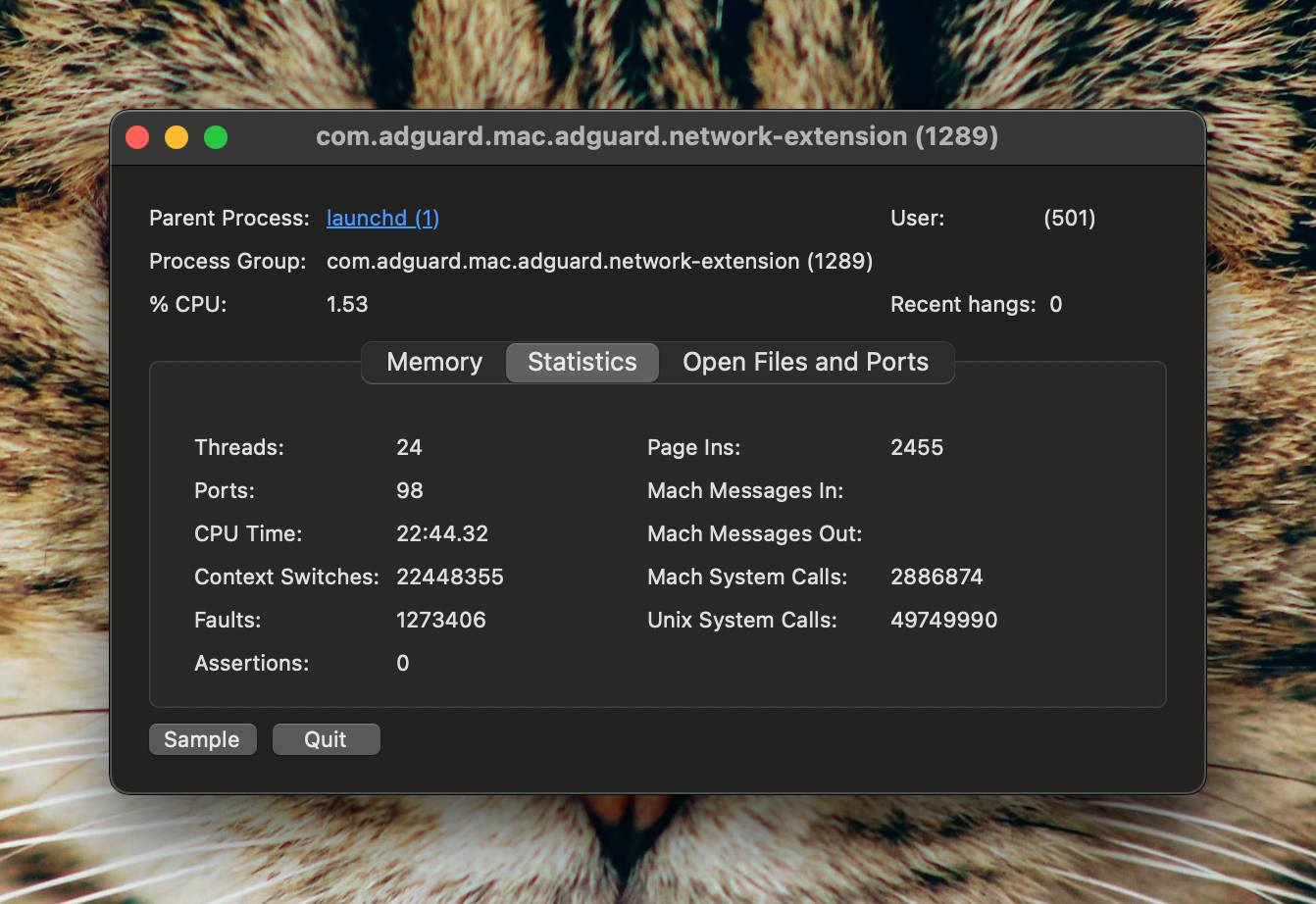The height and width of the screenshot is (904, 1316).
Task: Click the Context Switches value 22448355
Action: [x=450, y=577]
